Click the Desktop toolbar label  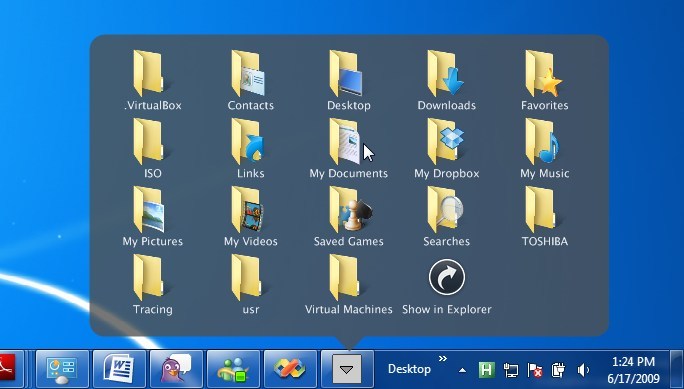(409, 369)
